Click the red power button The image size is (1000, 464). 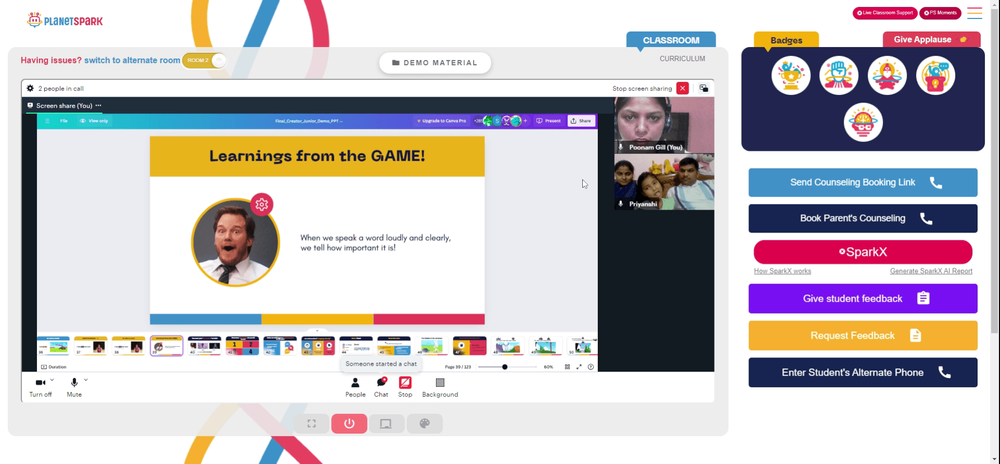[349, 424]
